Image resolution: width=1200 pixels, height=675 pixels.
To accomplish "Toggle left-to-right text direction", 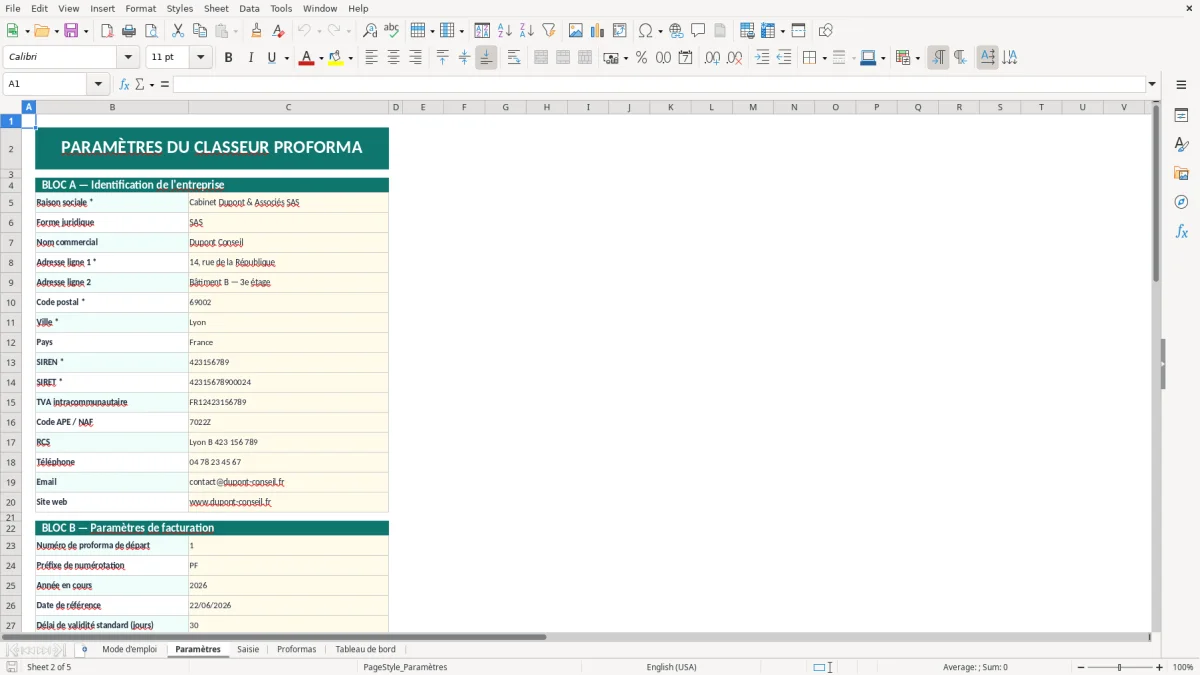I will (x=938, y=58).
